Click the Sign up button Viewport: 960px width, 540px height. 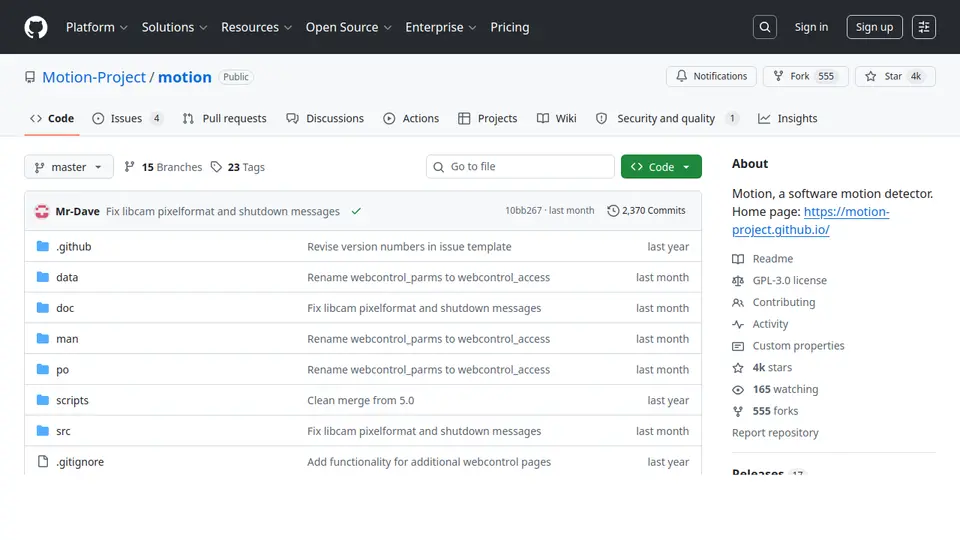click(x=874, y=27)
